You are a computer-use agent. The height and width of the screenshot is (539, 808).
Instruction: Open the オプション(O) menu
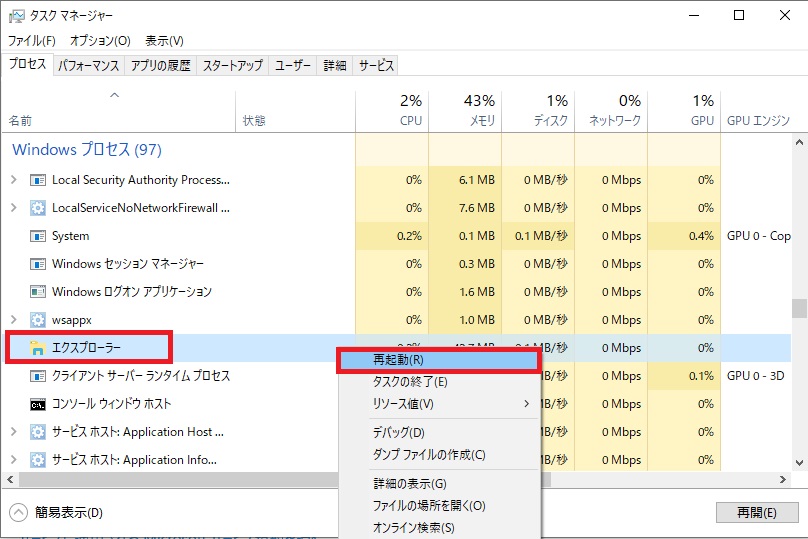point(100,40)
